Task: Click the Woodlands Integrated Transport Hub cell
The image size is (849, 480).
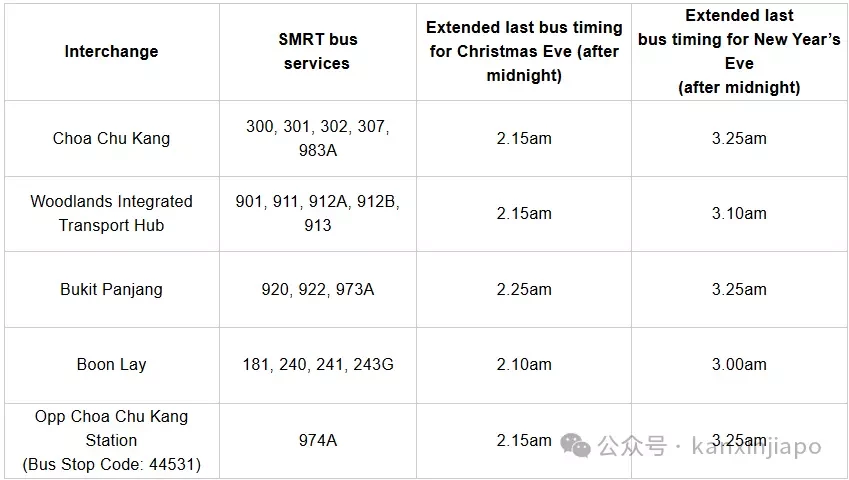Action: pyautogui.click(x=112, y=214)
